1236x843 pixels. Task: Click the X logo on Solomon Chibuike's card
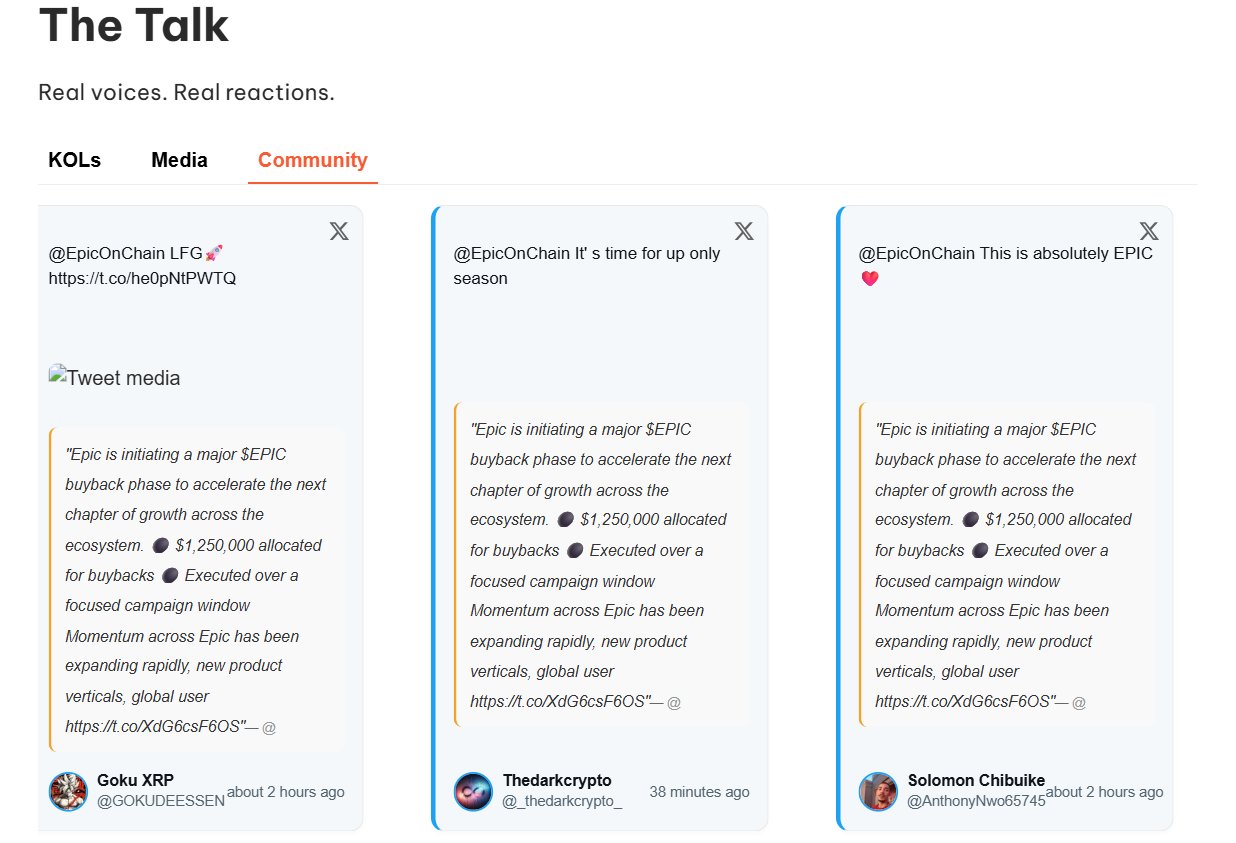point(1149,231)
